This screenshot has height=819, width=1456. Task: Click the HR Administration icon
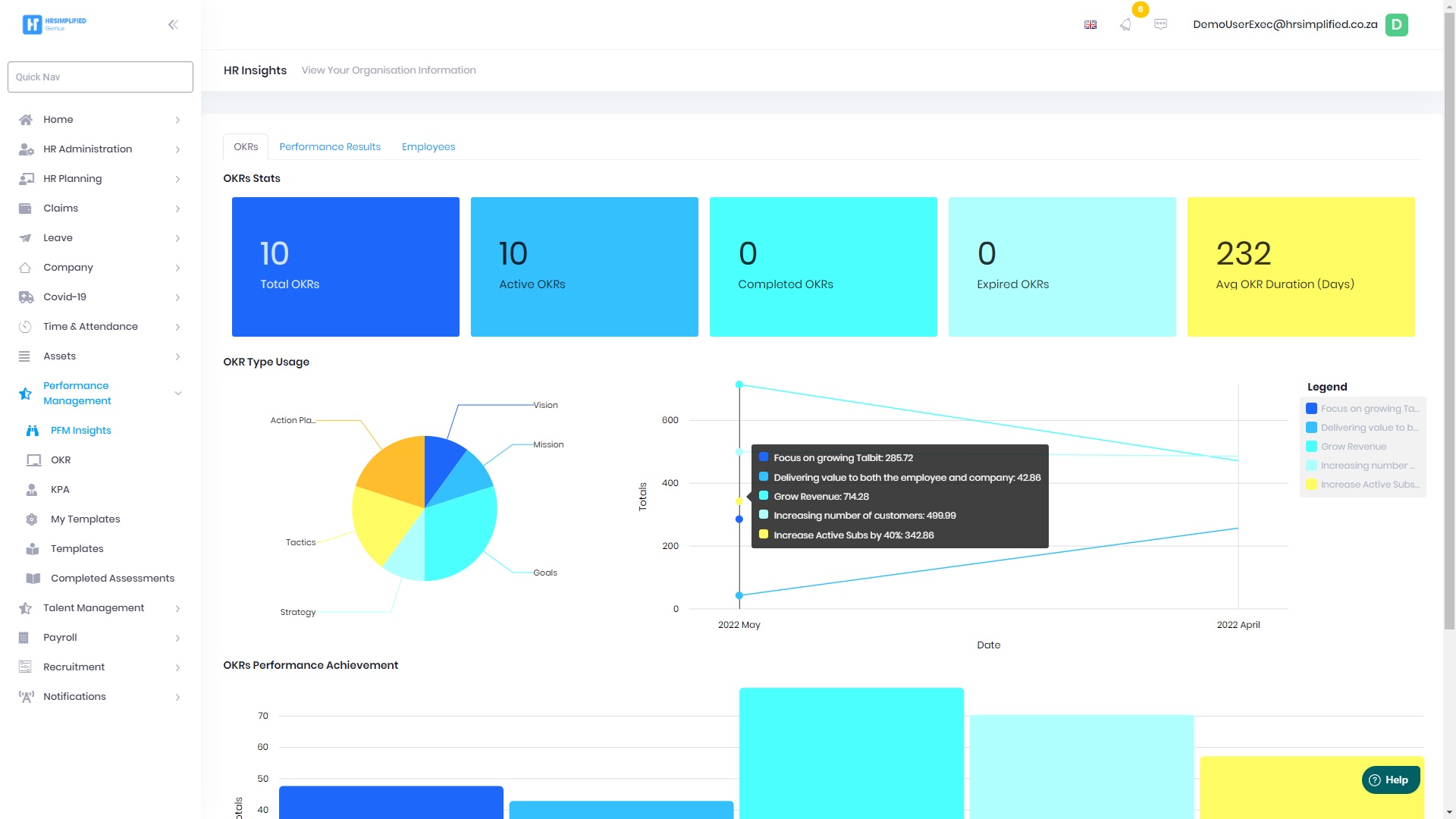pos(26,149)
